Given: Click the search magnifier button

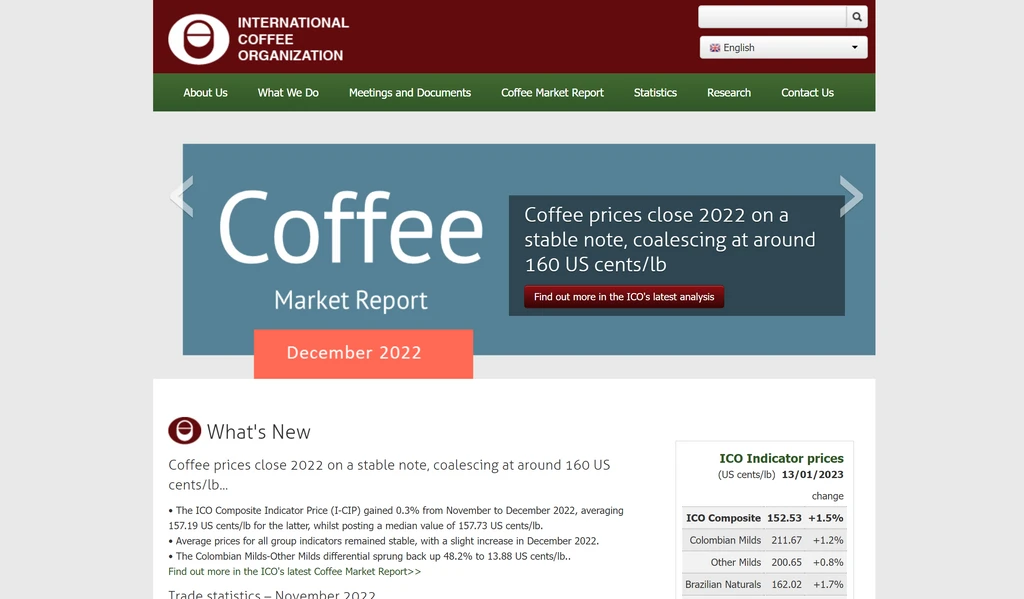Looking at the screenshot, I should coord(857,17).
